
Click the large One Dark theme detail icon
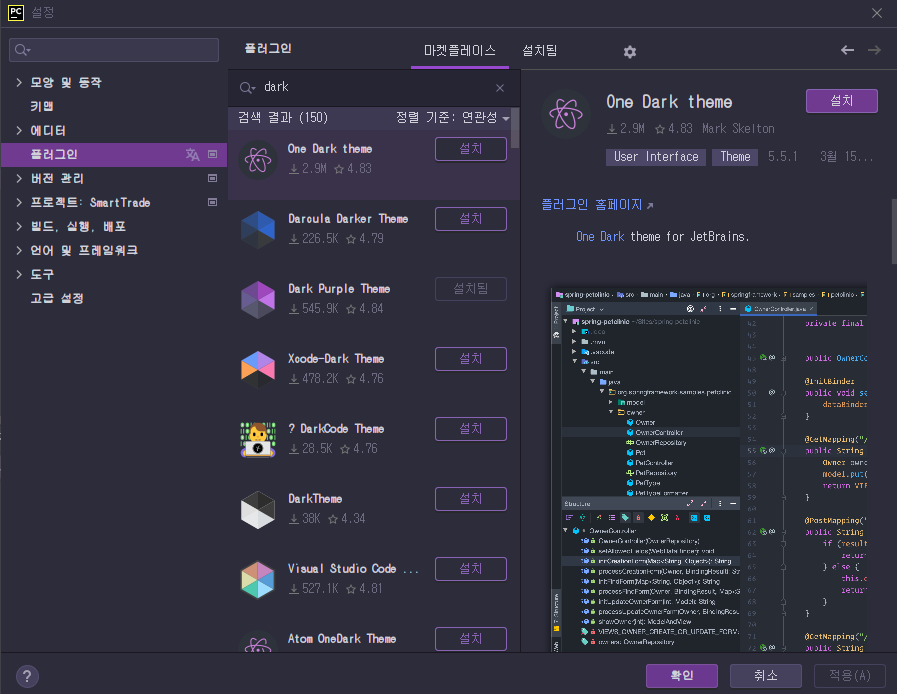click(566, 114)
